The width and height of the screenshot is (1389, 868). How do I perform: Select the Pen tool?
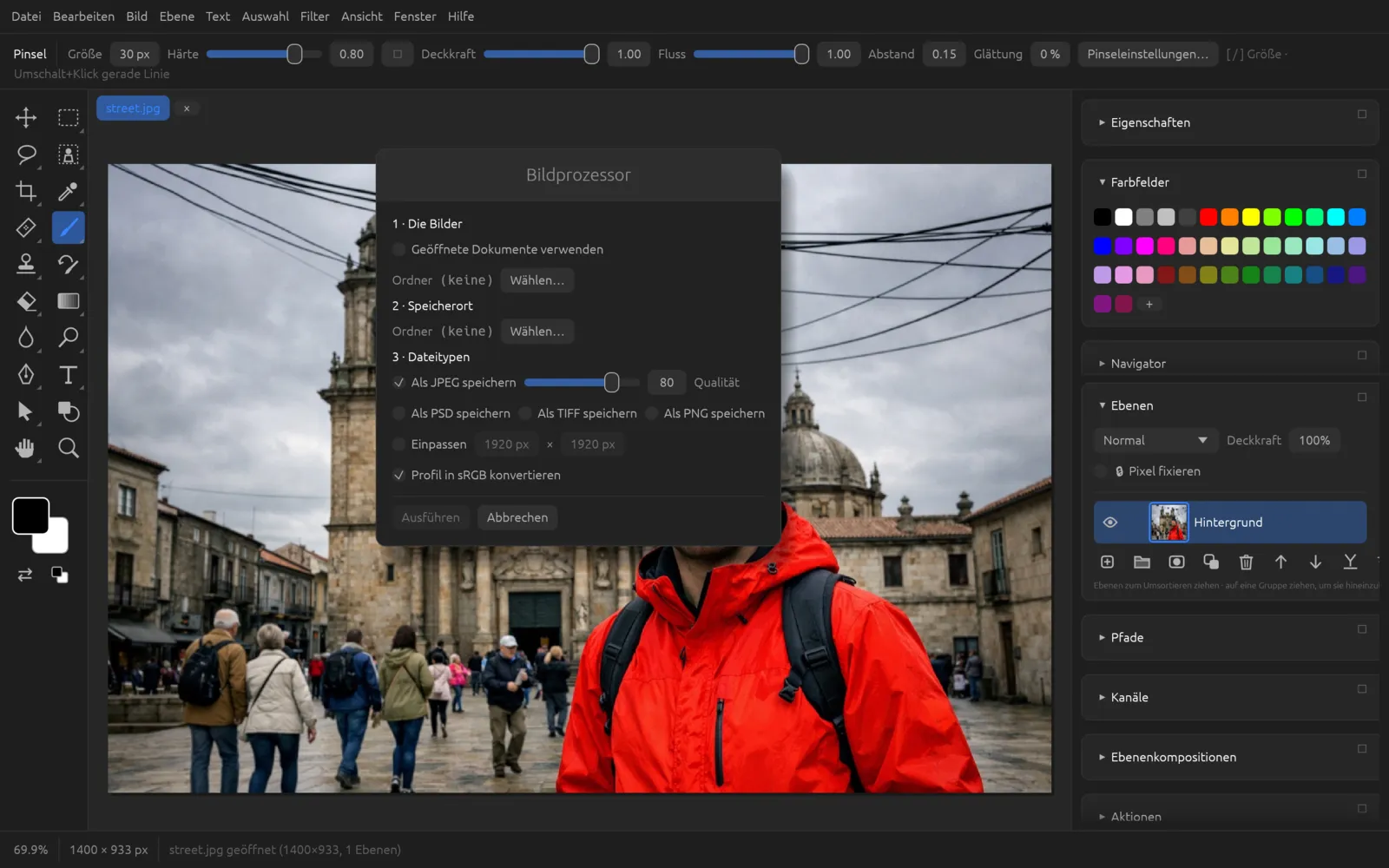pyautogui.click(x=26, y=374)
